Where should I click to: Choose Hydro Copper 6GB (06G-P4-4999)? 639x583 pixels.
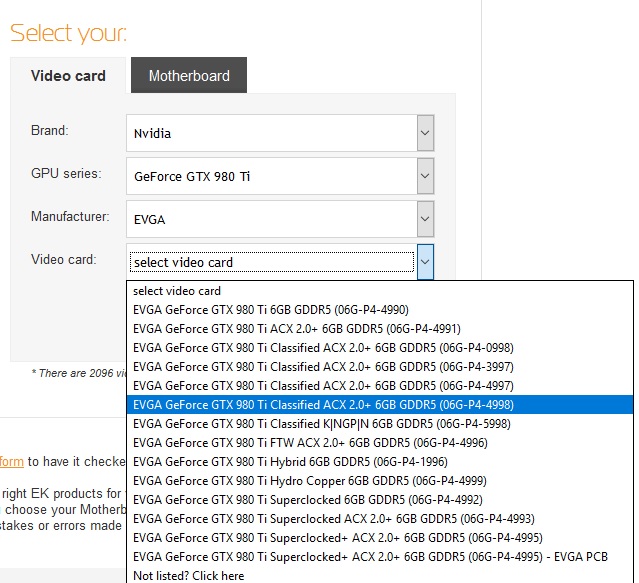[380, 481]
